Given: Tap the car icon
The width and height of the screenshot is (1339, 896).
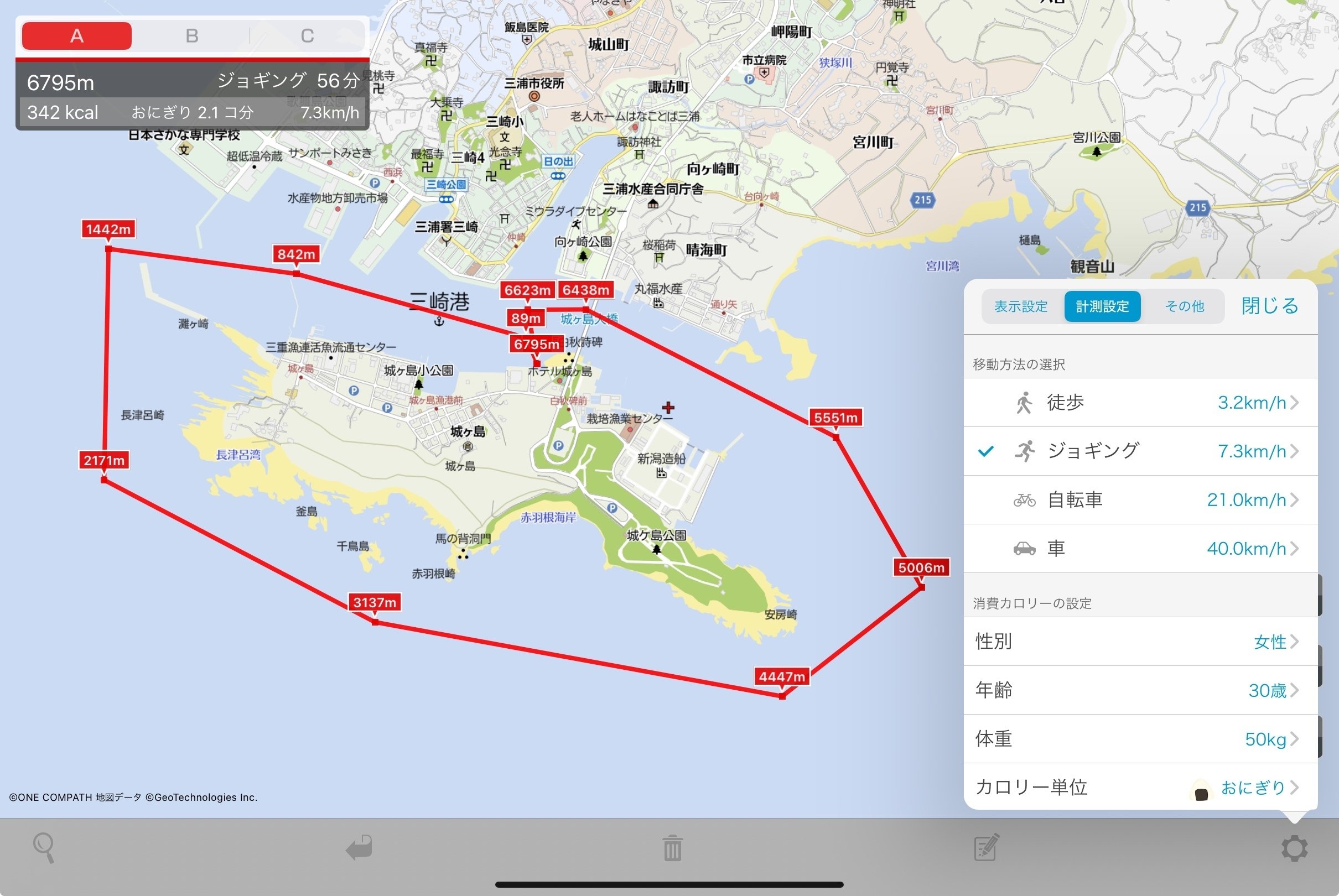Looking at the screenshot, I should click(x=1024, y=549).
